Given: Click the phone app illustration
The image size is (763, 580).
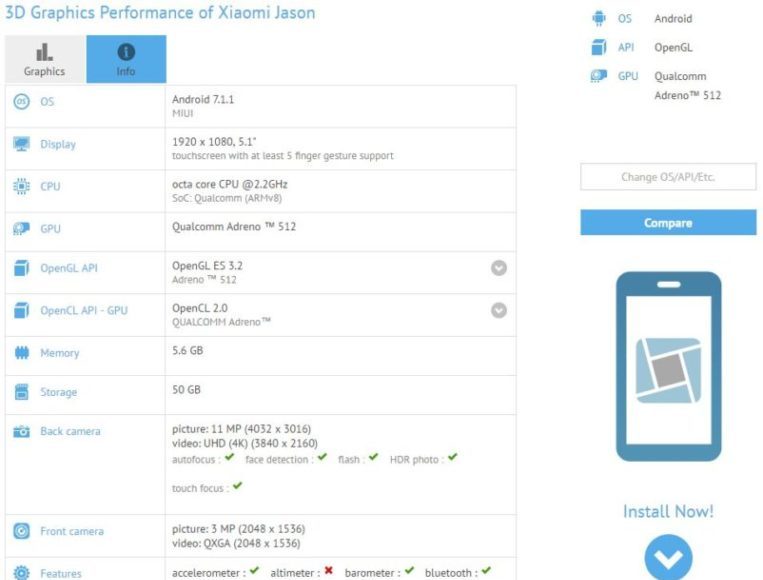Looking at the screenshot, I should point(668,366).
